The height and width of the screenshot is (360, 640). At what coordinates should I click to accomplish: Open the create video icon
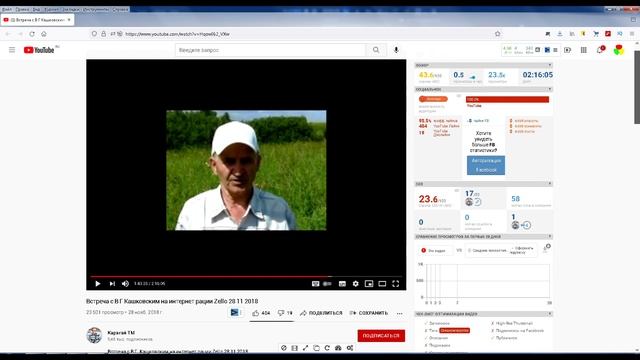pyautogui.click(x=567, y=50)
